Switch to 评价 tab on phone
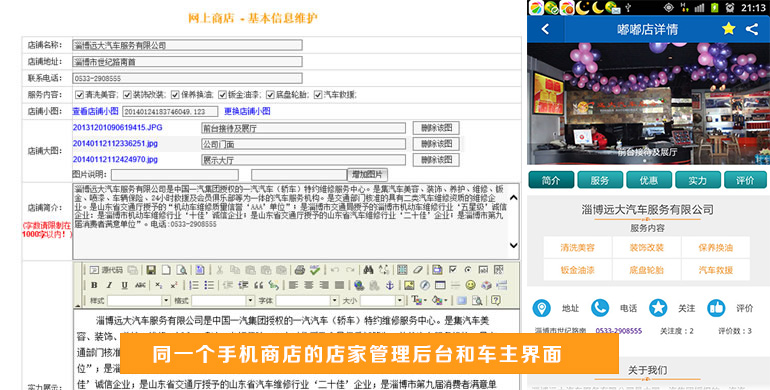The image size is (770, 390). (x=745, y=180)
